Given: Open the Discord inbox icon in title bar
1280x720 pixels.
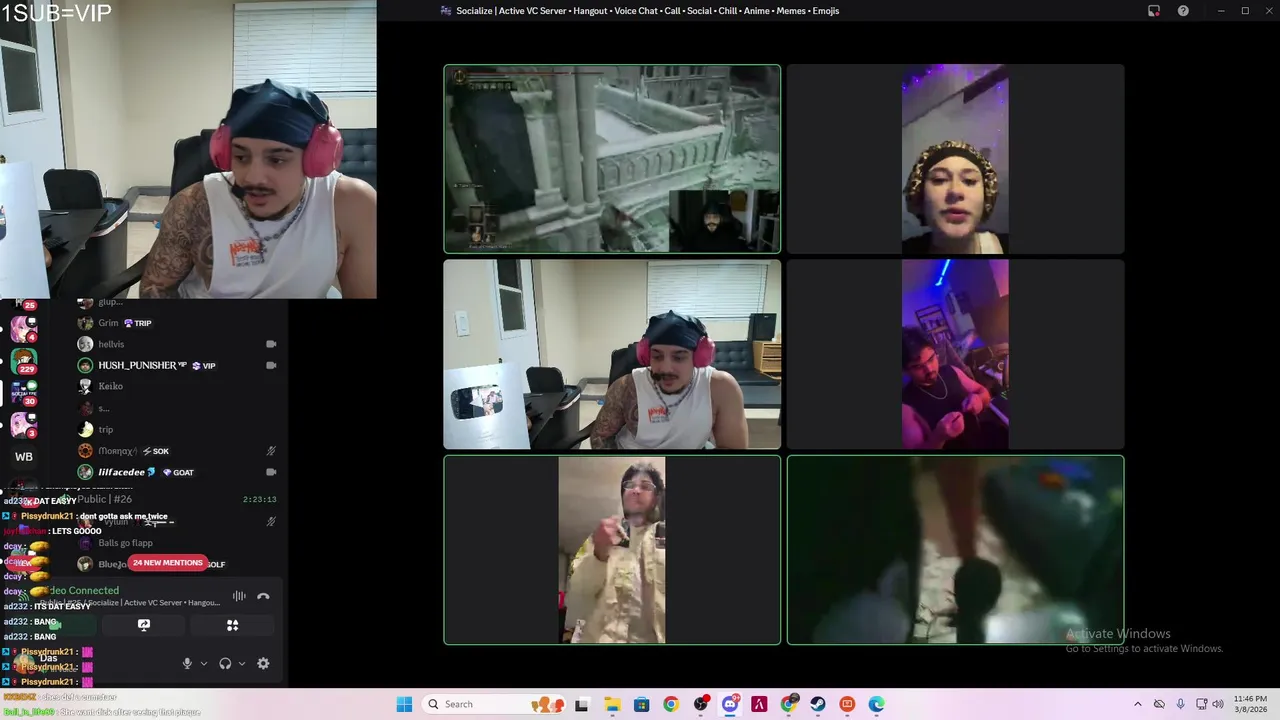Looking at the screenshot, I should coord(1154,11).
